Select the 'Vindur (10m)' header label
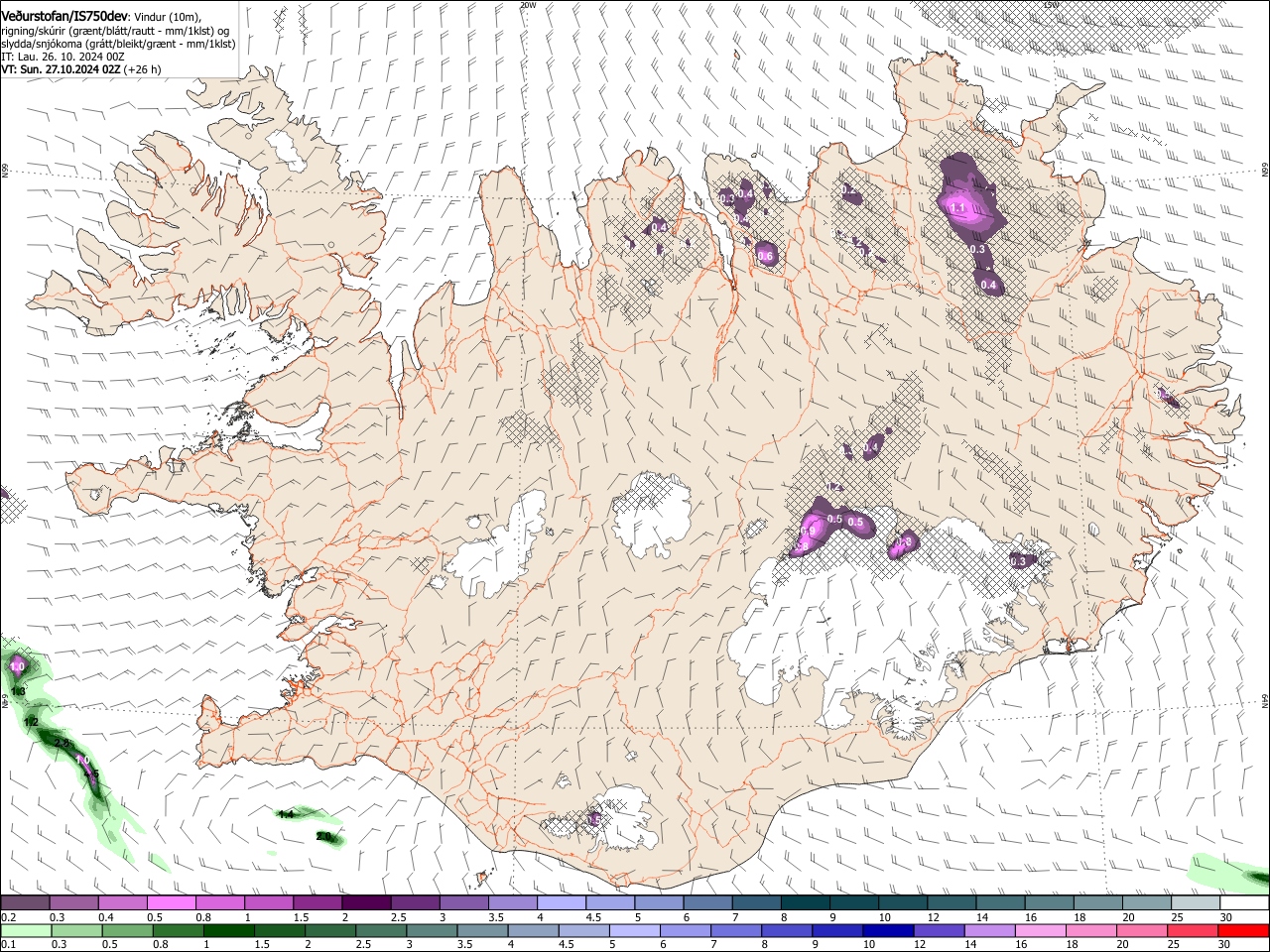The height and width of the screenshot is (952, 1270). (167, 17)
